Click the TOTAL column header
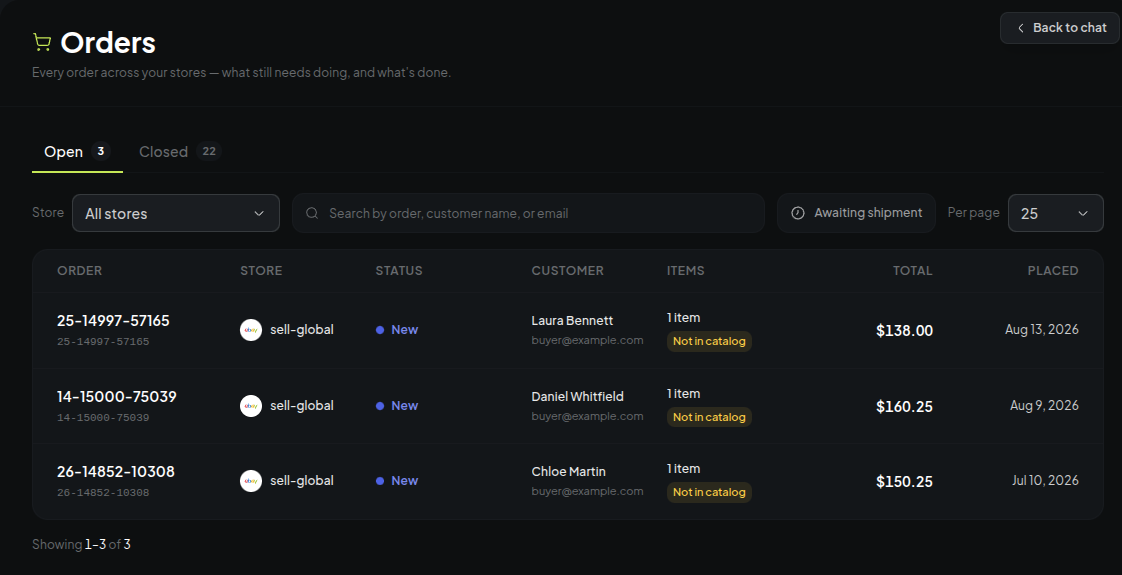Image resolution: width=1122 pixels, height=575 pixels. (912, 270)
